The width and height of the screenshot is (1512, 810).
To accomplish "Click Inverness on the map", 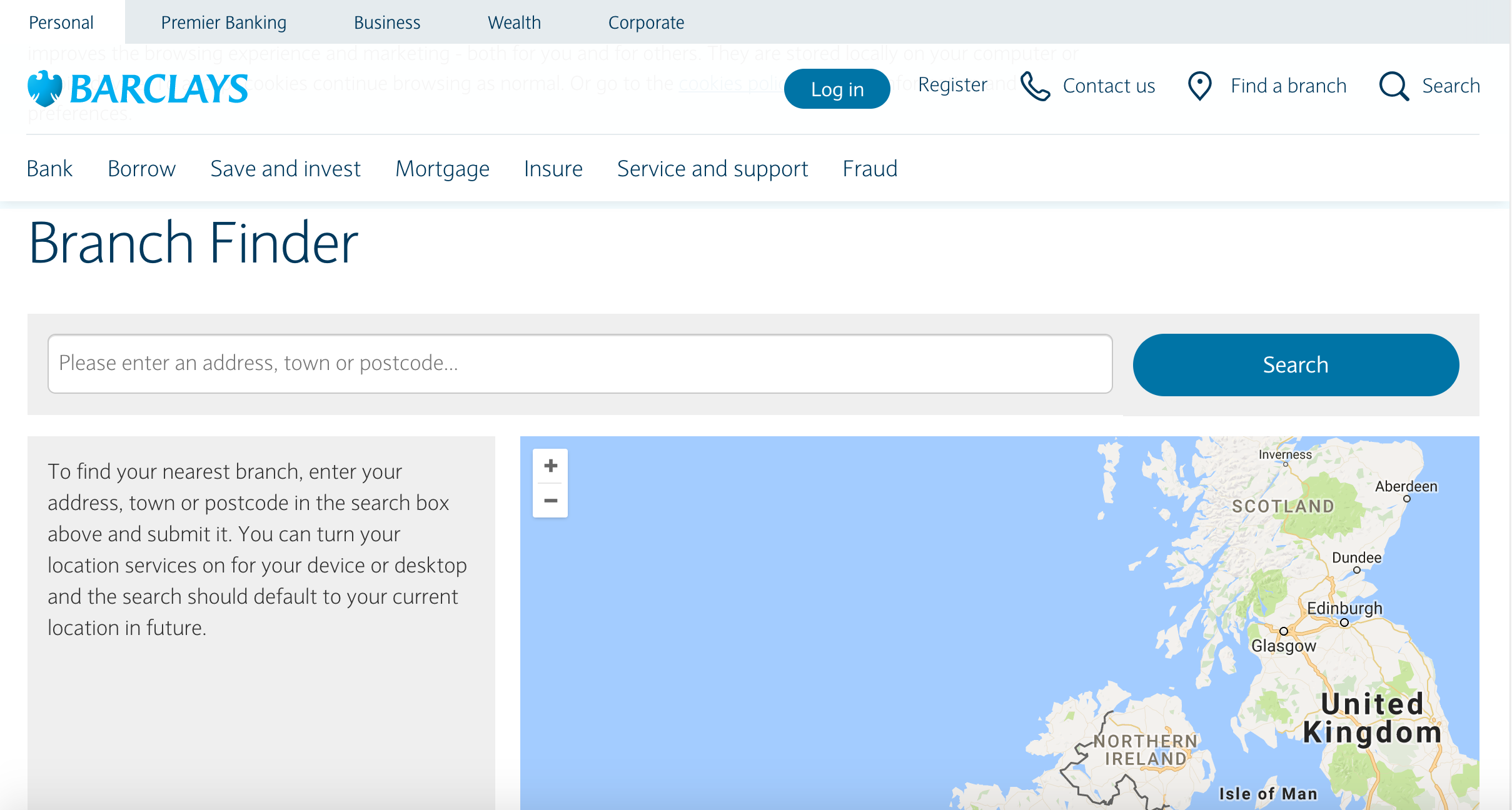I will 1285,454.
